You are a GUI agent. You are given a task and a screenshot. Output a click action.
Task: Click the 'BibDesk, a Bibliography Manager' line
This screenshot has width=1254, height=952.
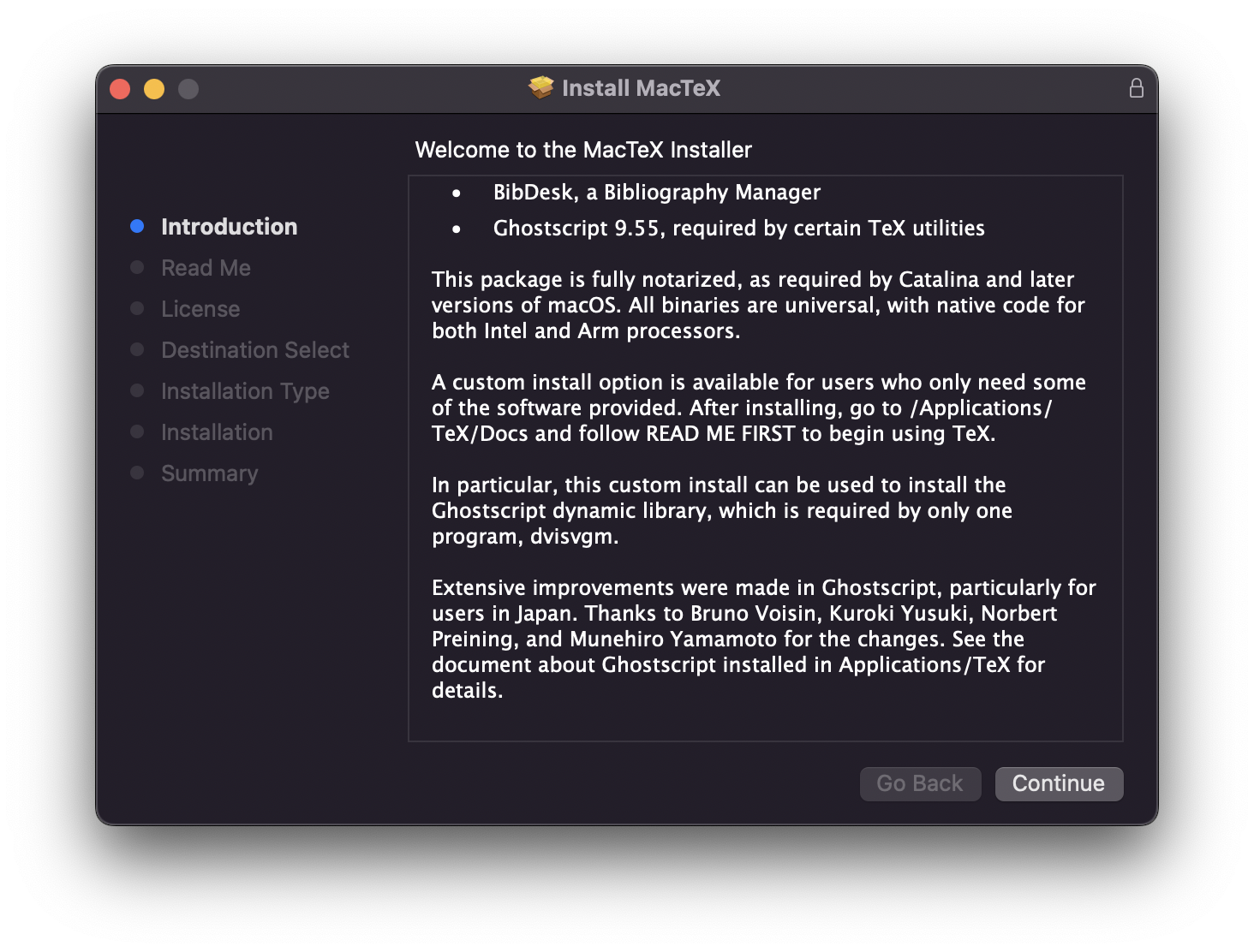click(x=656, y=193)
